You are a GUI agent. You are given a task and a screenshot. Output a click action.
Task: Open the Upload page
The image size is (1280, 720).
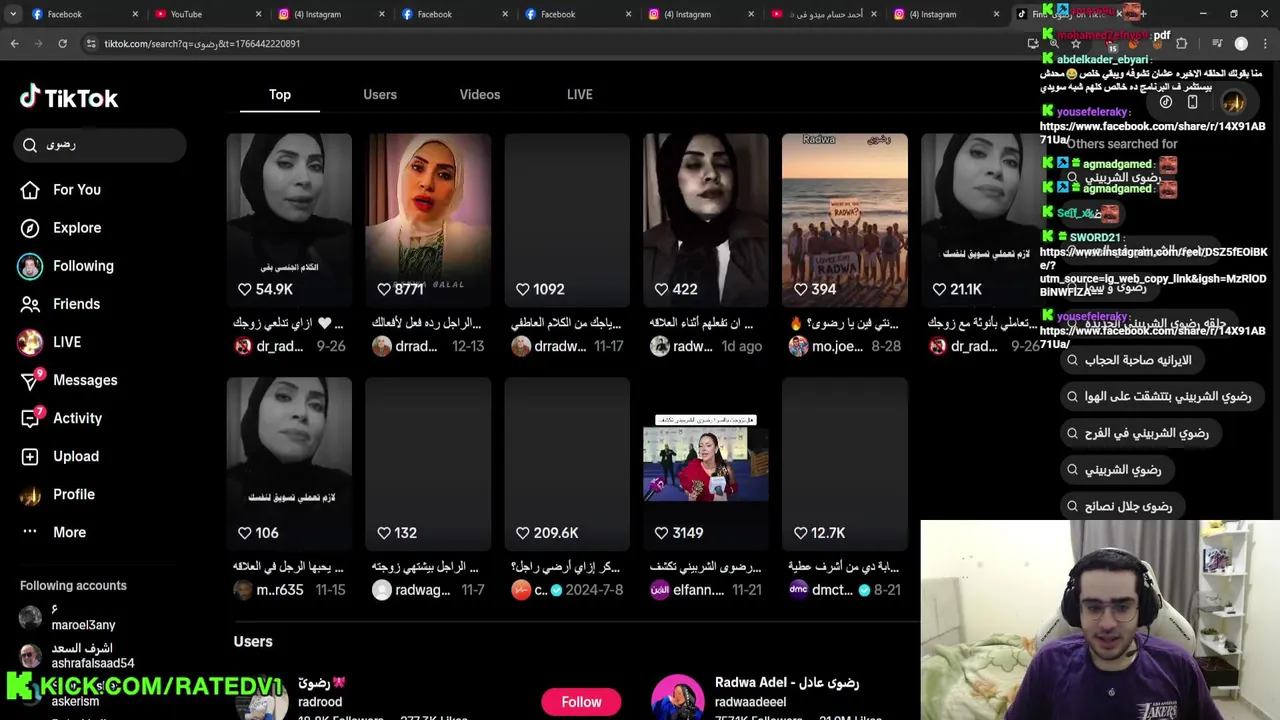click(75, 456)
